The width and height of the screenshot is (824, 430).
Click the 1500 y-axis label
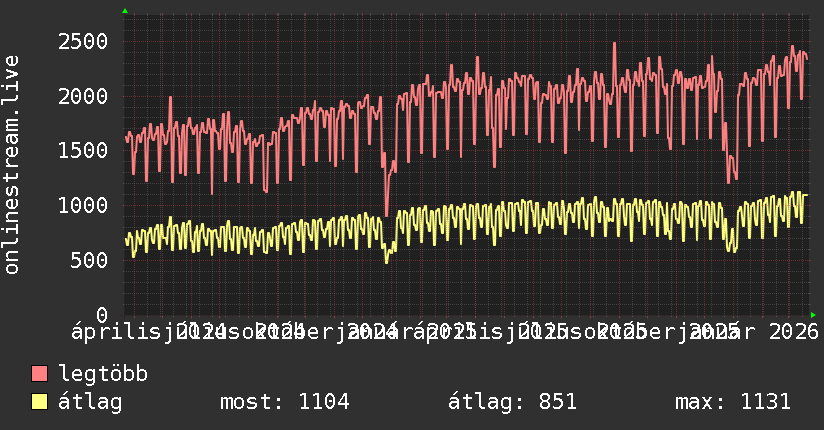coord(83,151)
